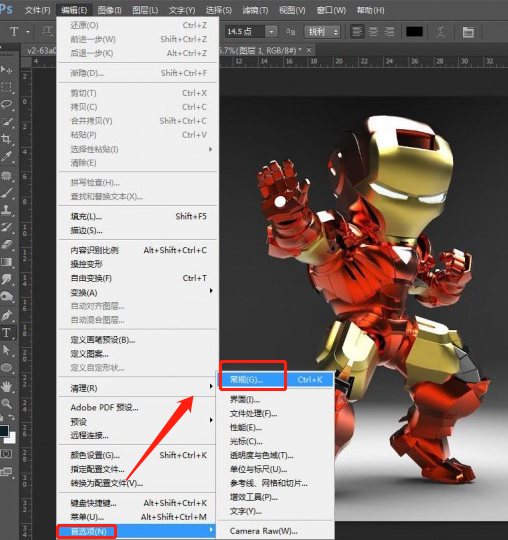The image size is (508, 540).
Task: Open 图层(L) menu
Action: coord(145,10)
